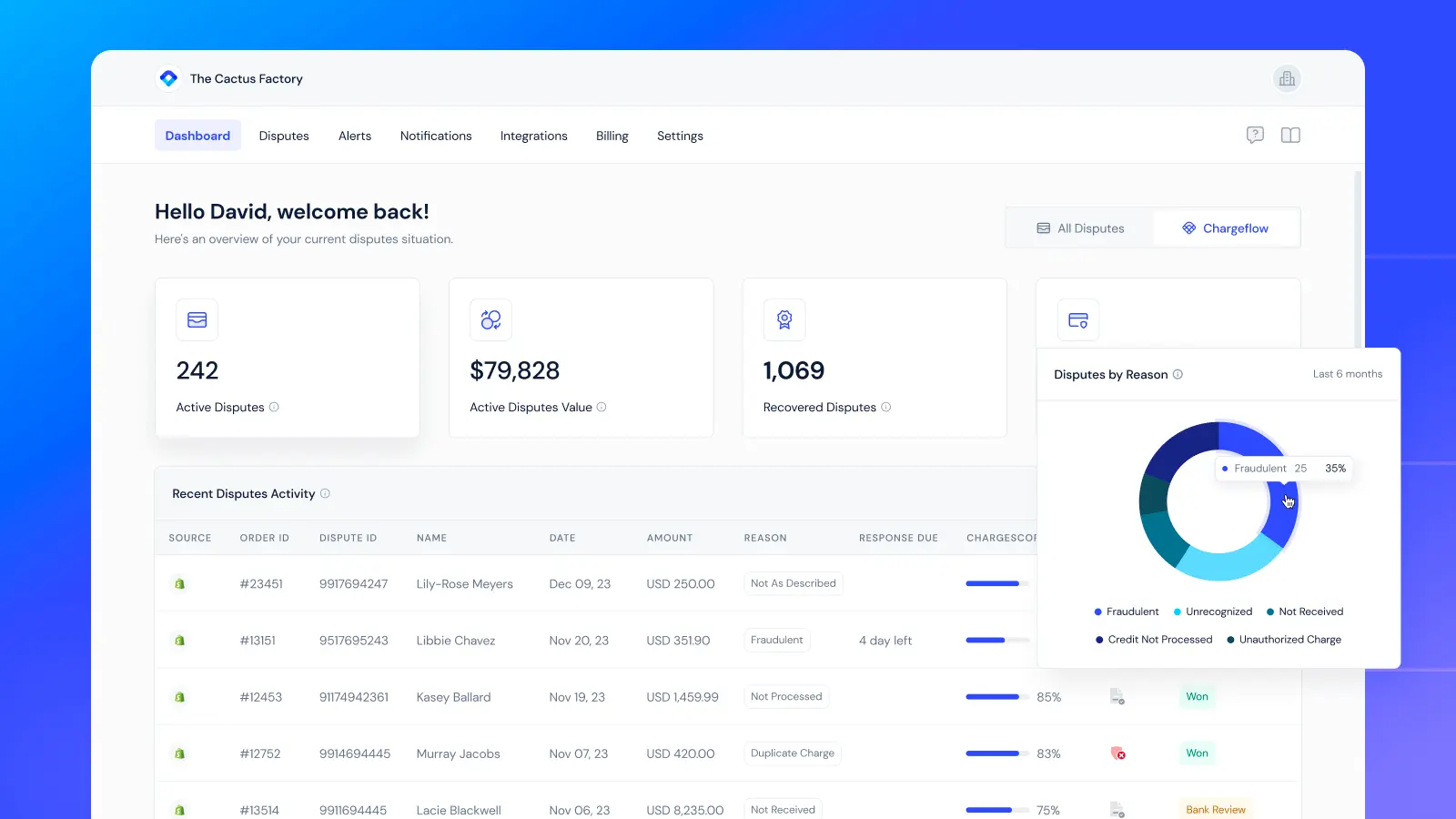Switch to the Disputes tab

pyautogui.click(x=283, y=135)
